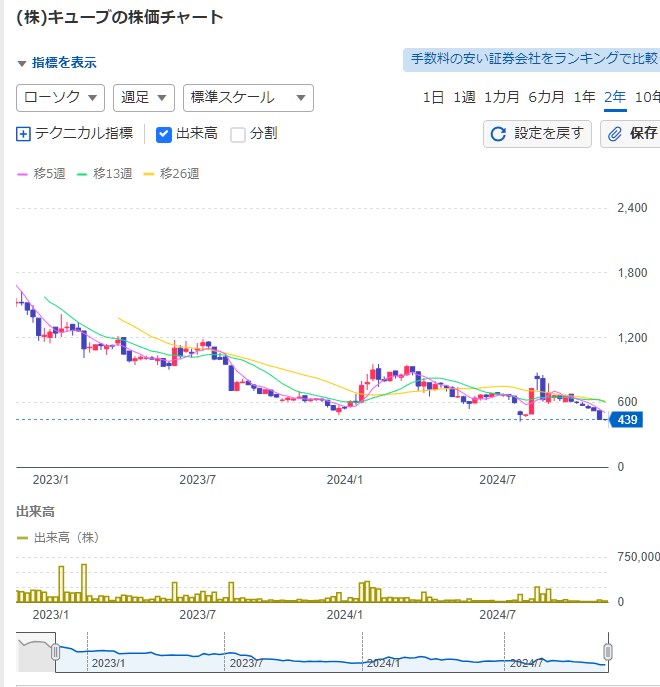Toggle the 移5週 moving average legend

41,174
